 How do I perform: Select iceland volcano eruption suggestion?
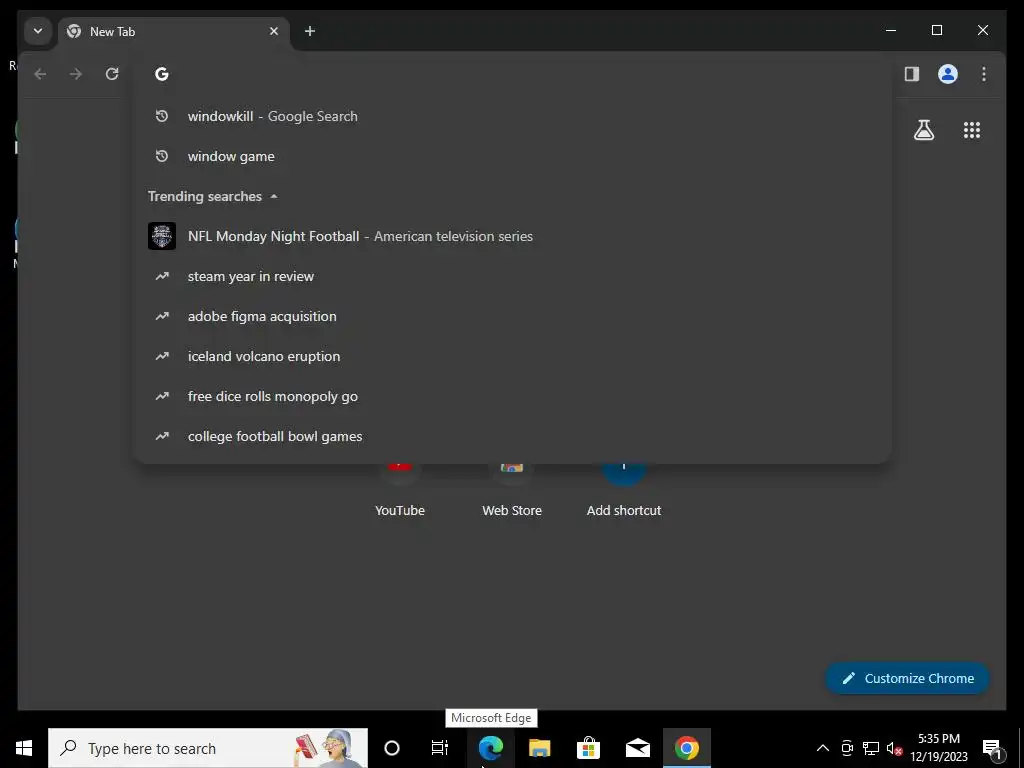513,356
